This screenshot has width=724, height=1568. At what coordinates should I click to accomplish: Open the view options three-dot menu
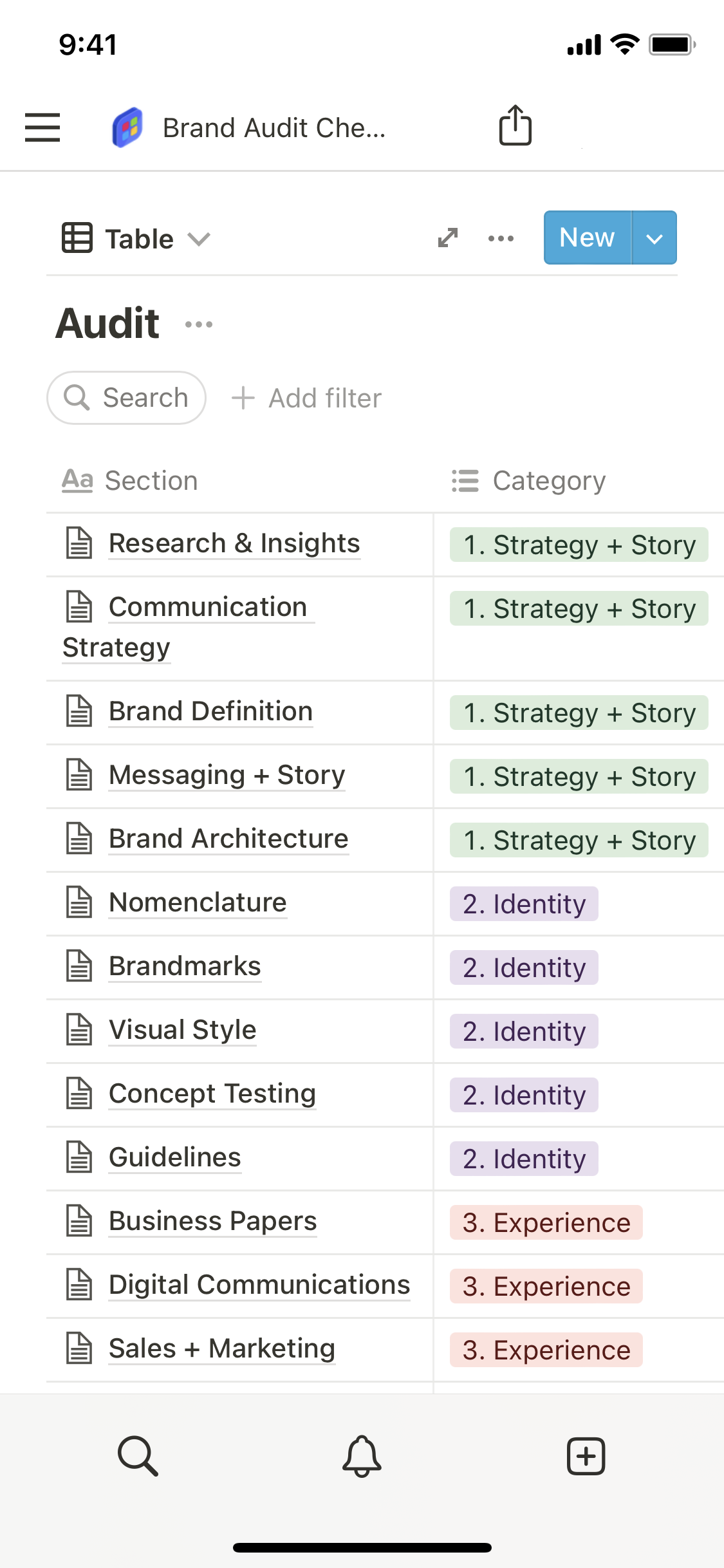501,238
